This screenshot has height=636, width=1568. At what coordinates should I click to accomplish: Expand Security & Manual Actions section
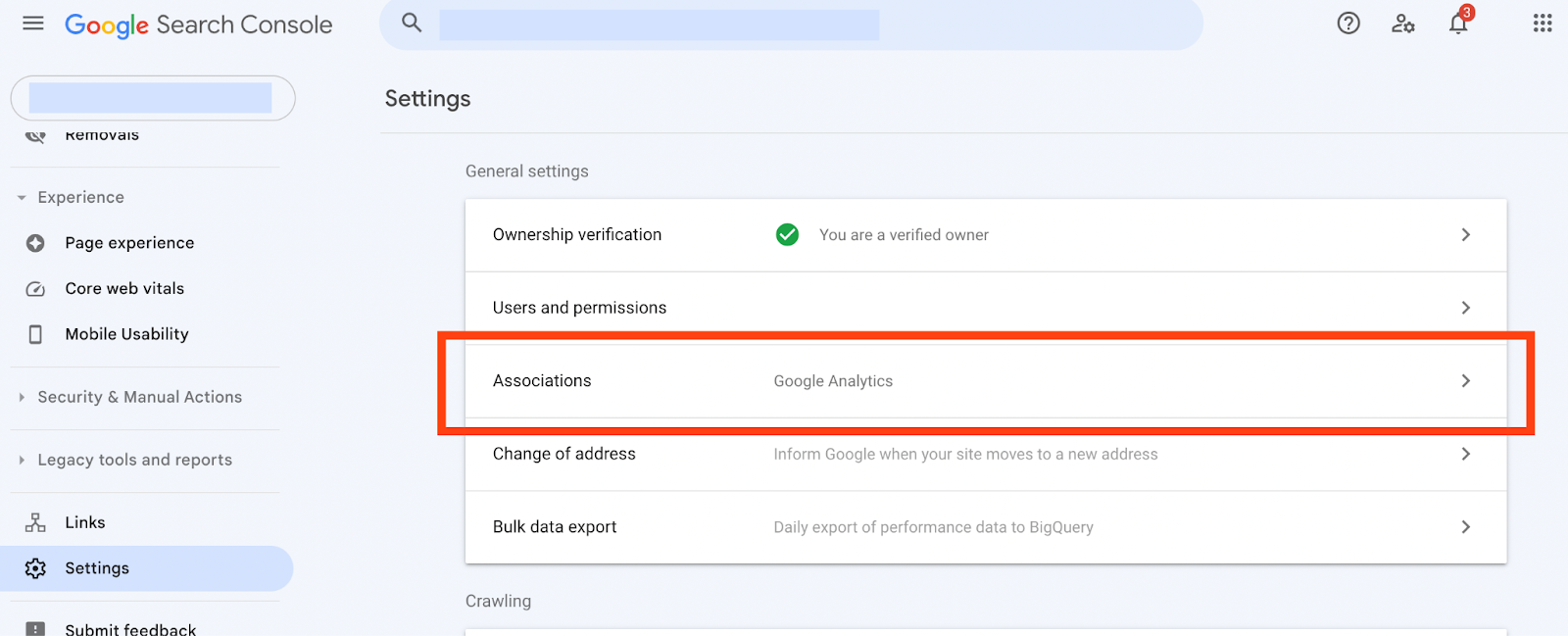(22, 398)
